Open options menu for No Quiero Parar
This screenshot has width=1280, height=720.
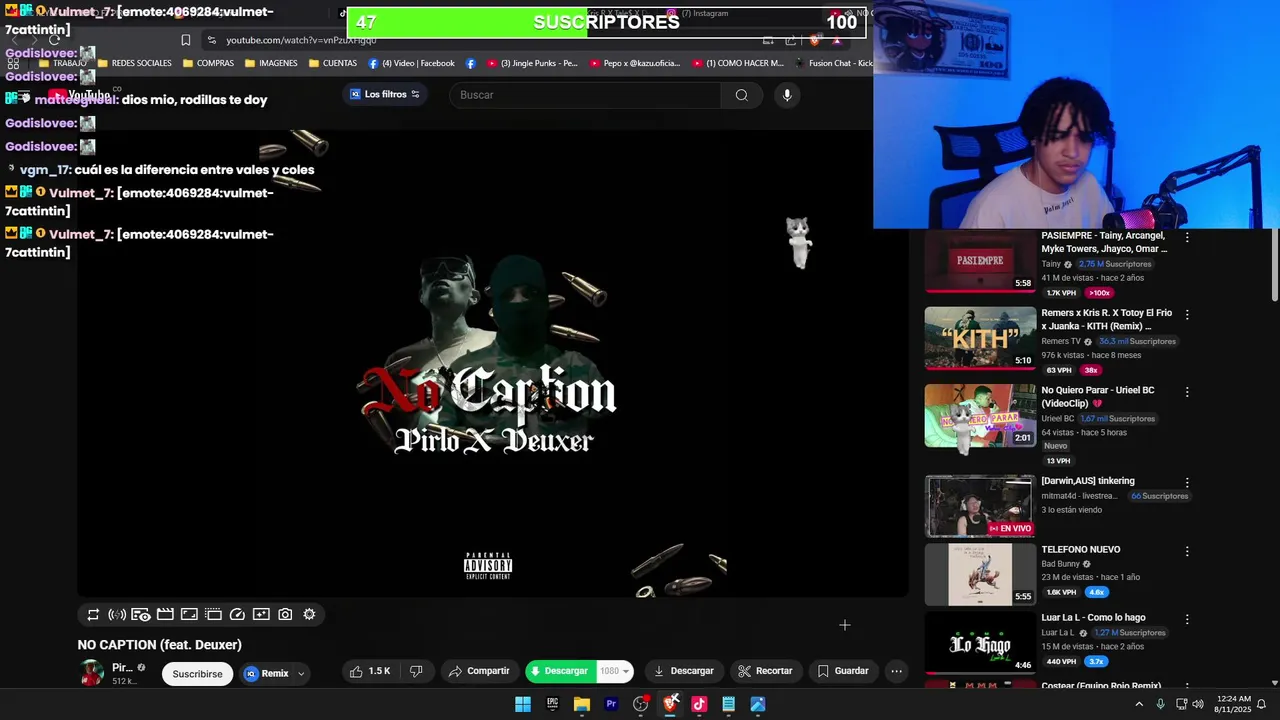(x=1187, y=392)
